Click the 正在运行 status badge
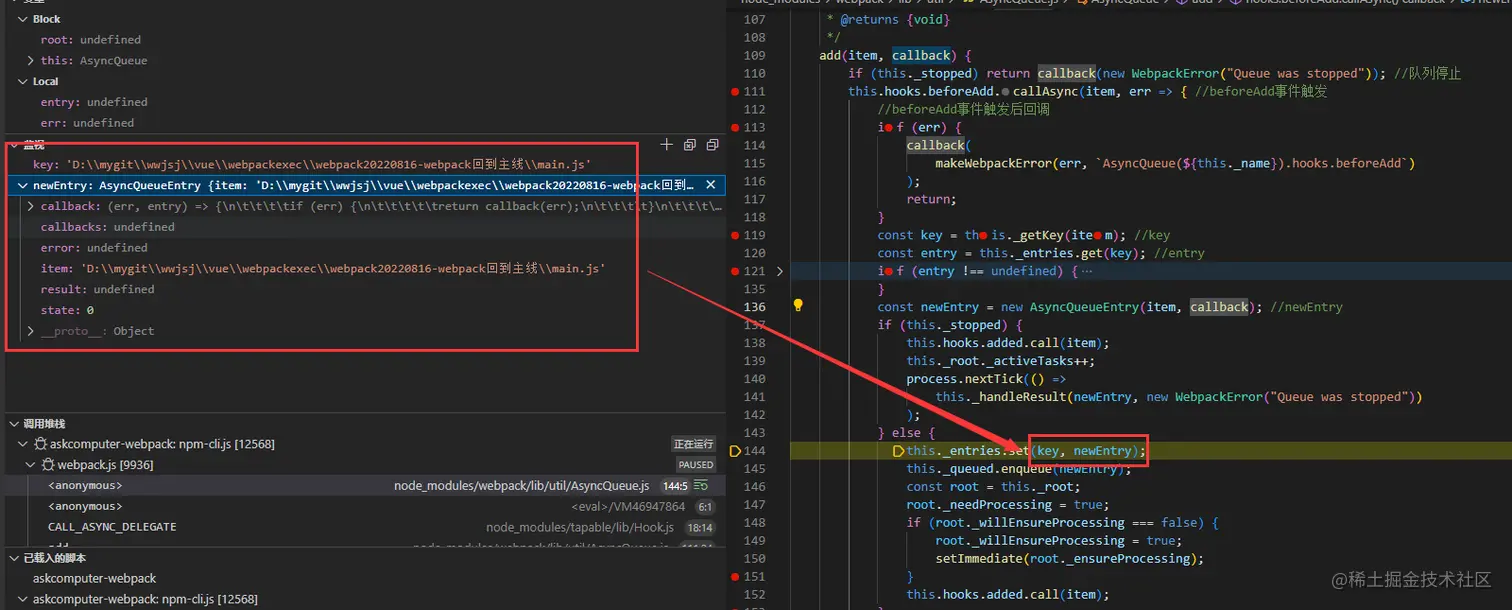Image resolution: width=1512 pixels, height=610 pixels. 694,444
